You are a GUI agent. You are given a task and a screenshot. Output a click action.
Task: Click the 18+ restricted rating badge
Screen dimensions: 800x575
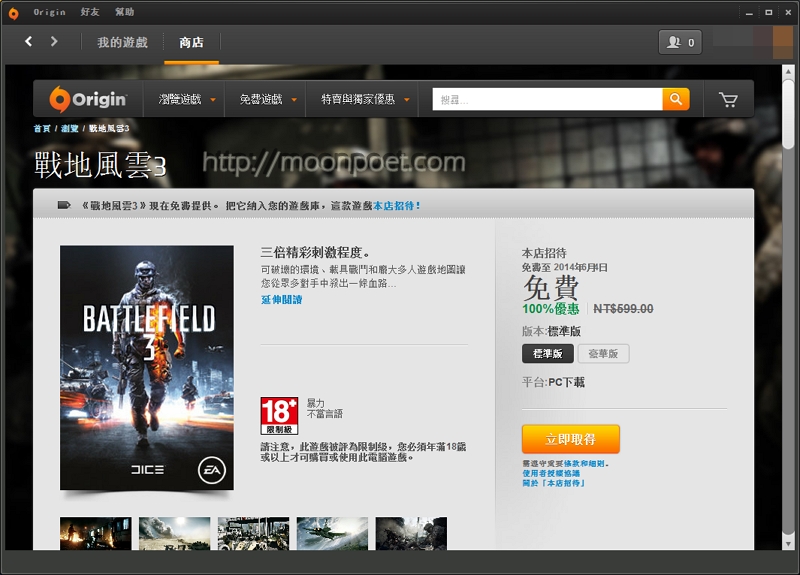(x=279, y=414)
